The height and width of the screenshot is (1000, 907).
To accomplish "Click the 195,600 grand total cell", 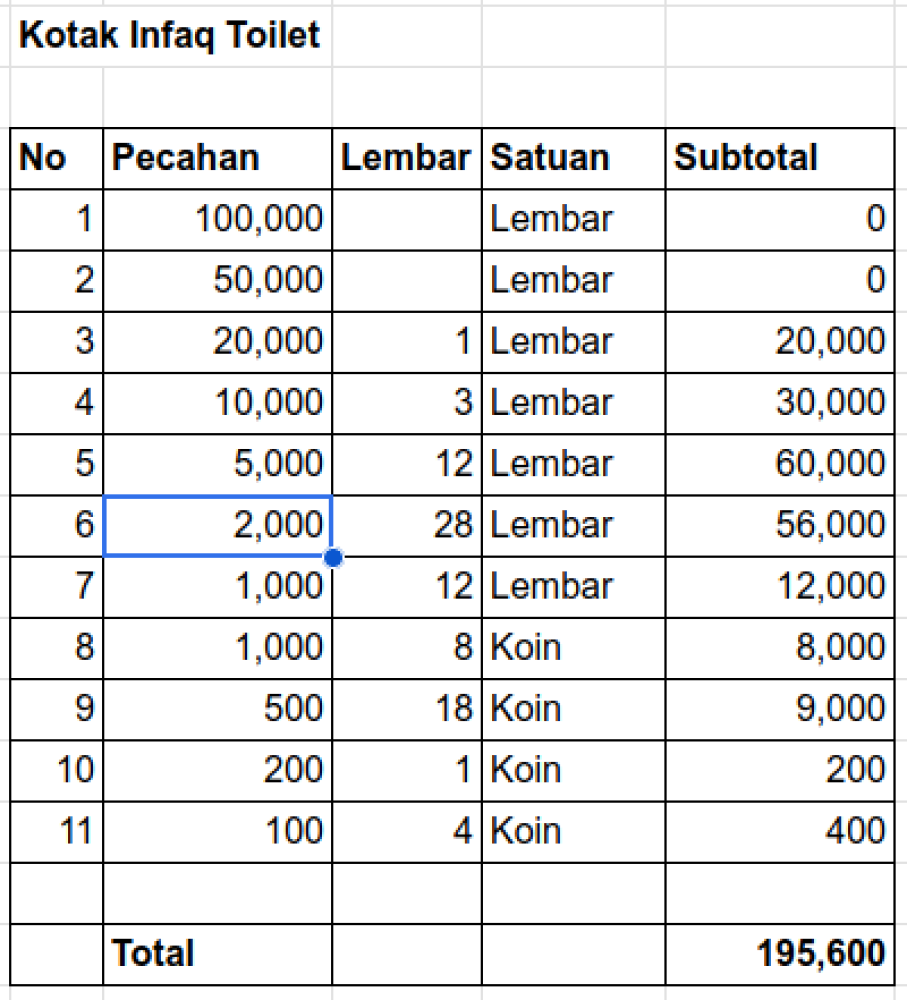I will tap(780, 953).
